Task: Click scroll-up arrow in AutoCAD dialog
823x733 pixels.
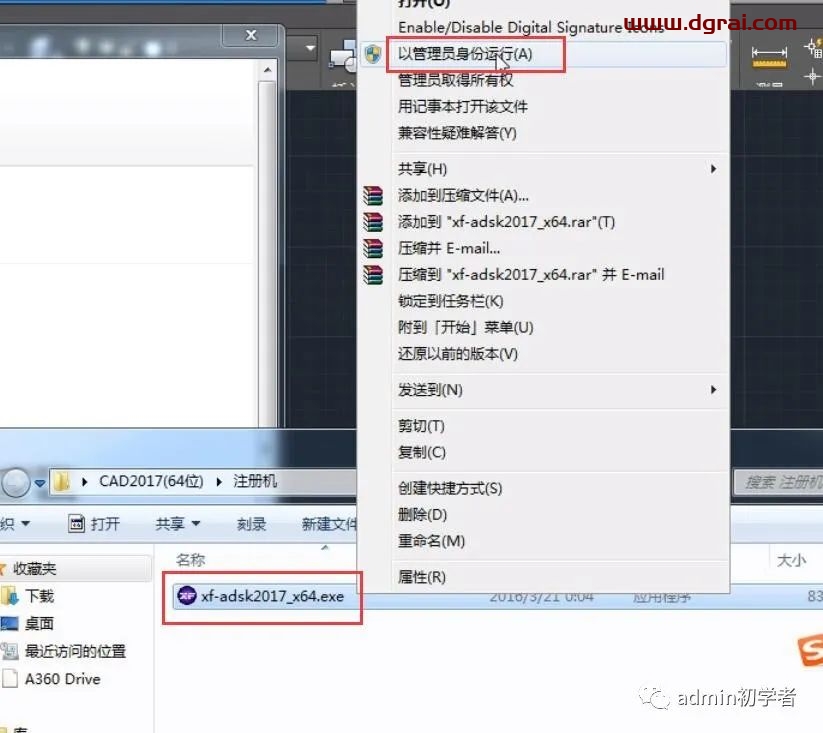Action: pos(268,69)
